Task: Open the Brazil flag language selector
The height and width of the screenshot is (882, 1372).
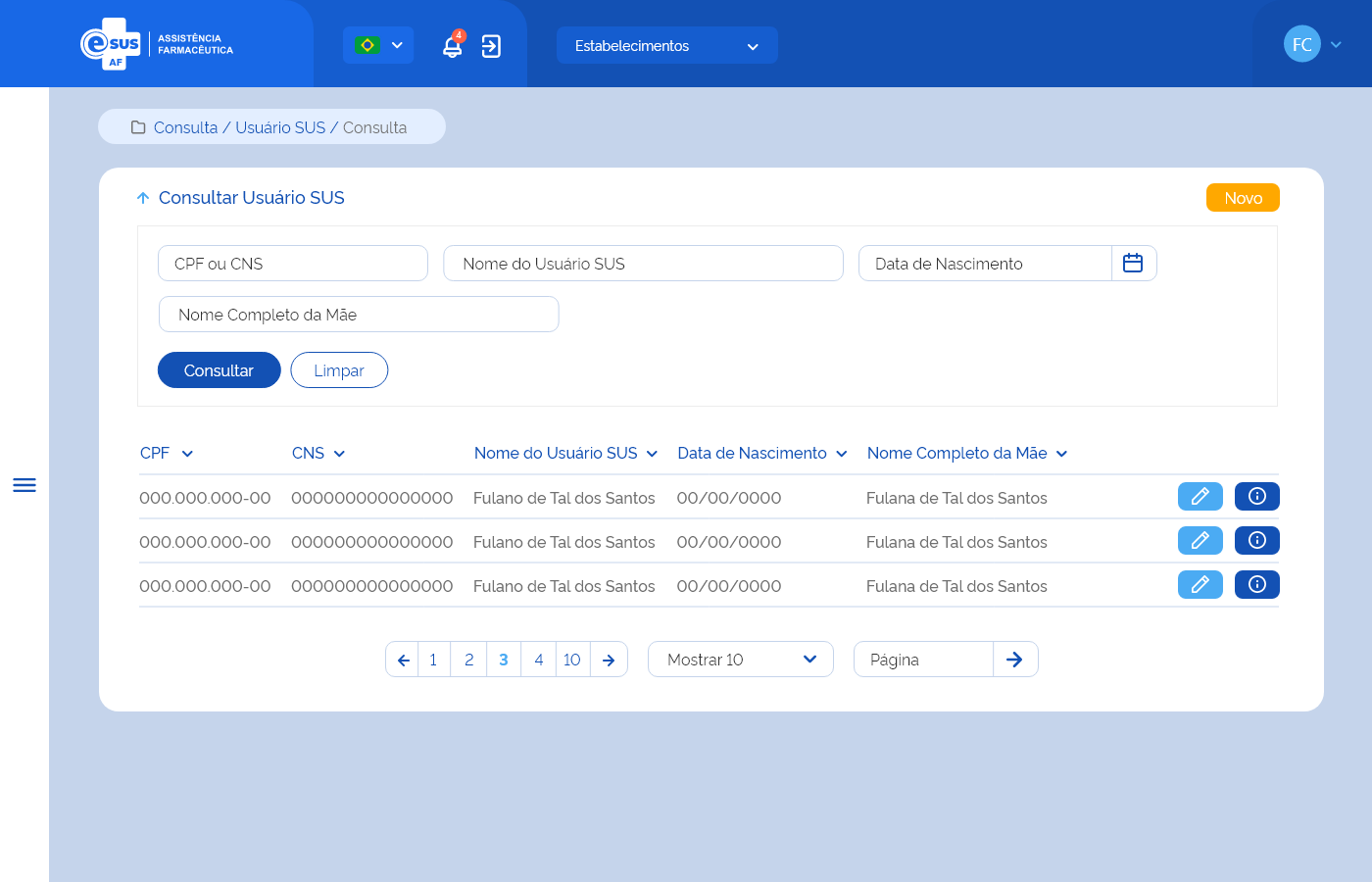Action: coord(378,45)
